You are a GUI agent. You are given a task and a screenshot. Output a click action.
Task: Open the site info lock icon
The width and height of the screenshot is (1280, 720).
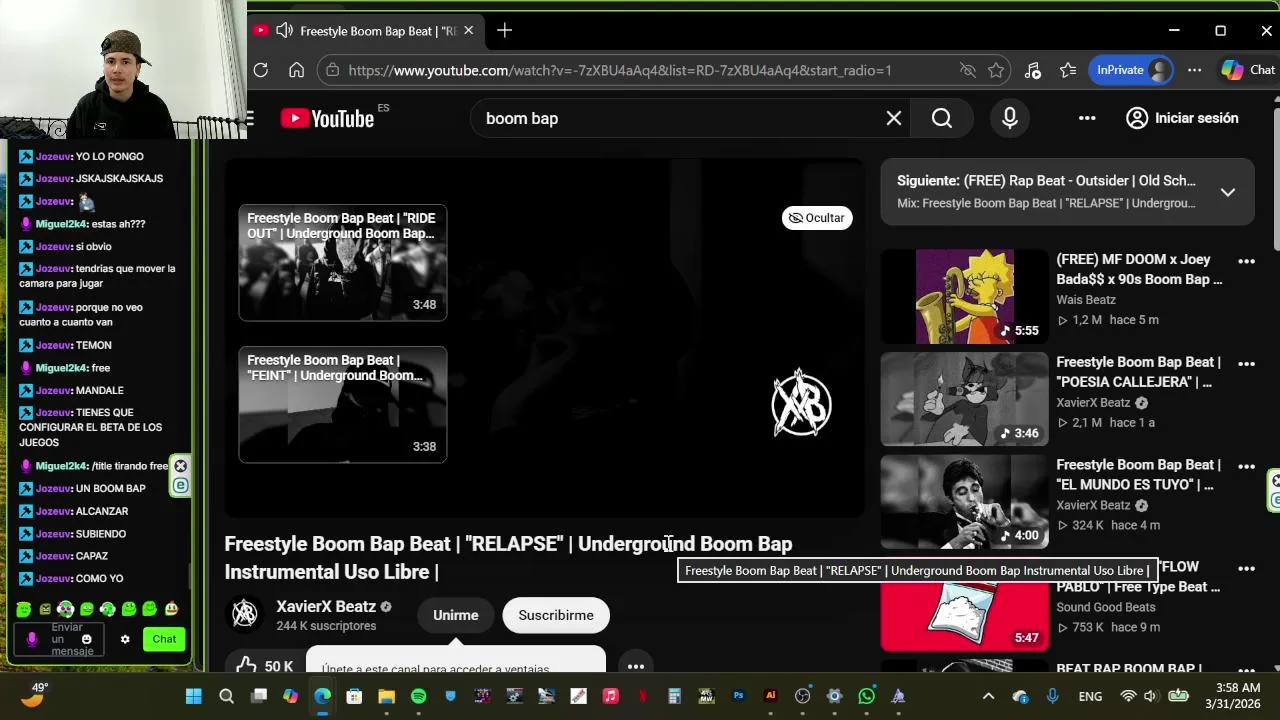333,70
